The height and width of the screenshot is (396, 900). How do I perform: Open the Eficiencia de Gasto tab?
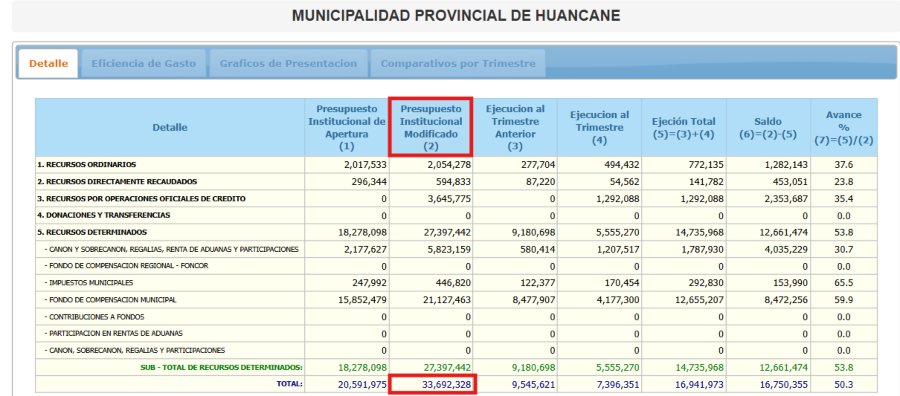pos(143,64)
